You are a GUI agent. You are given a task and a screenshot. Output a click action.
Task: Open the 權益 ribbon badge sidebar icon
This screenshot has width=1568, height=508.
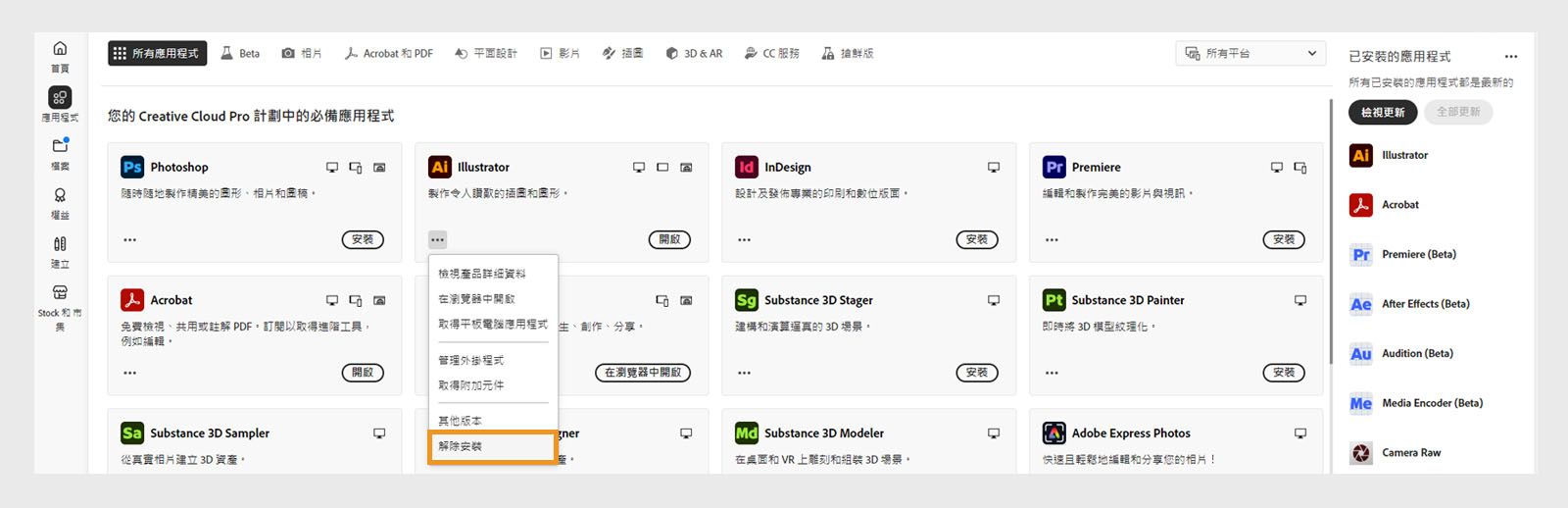(x=60, y=195)
